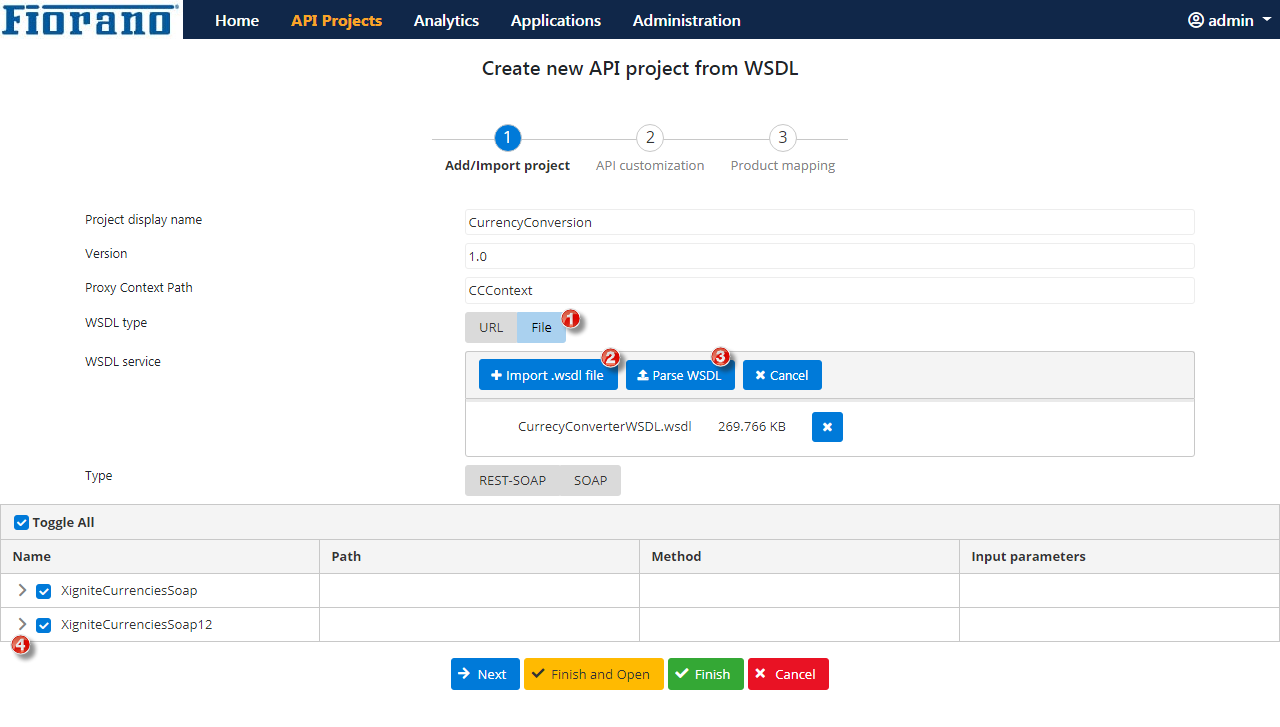Go to the Home menu
This screenshot has width=1280, height=727.
point(237,20)
